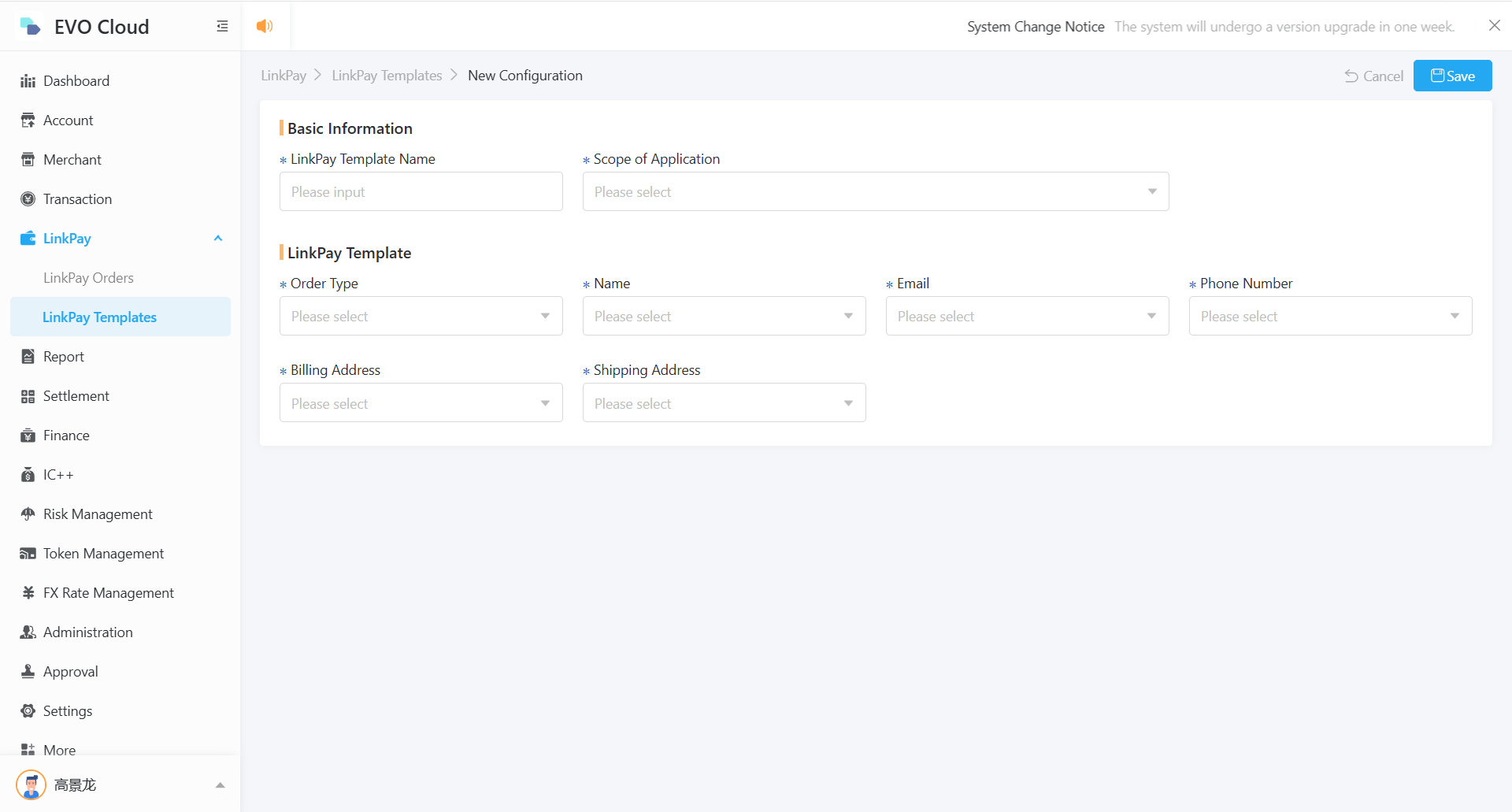Open the Scope of Application dropdown
Image resolution: width=1512 pixels, height=812 pixels.
coord(875,191)
